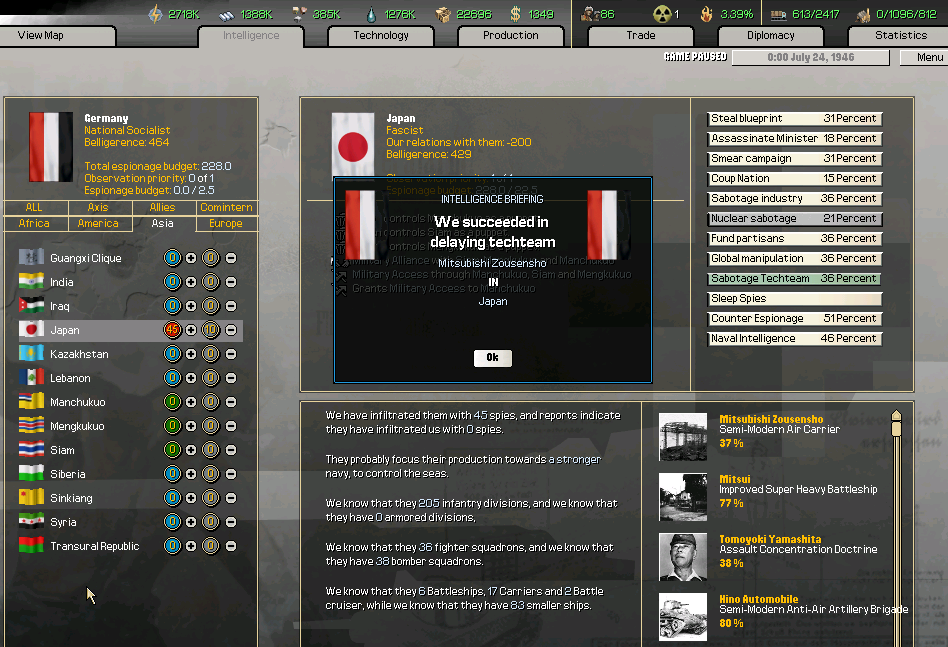Screen dimensions: 948x647
Task: Select the Siberia flag in the country list
Action: [32, 473]
